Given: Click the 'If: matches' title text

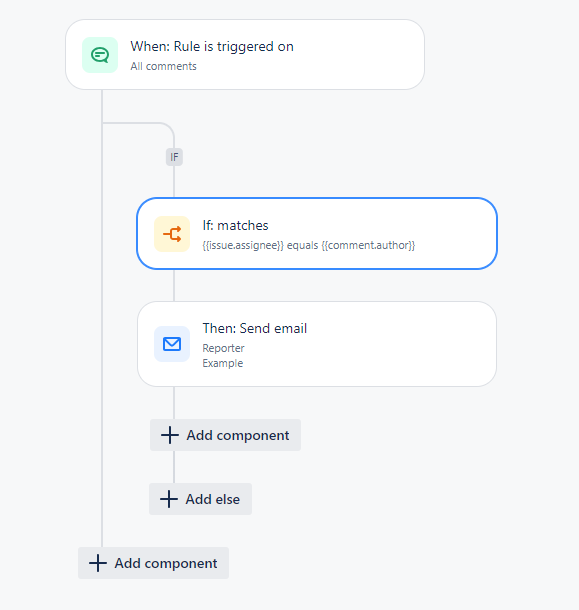Looking at the screenshot, I should pos(235,226).
